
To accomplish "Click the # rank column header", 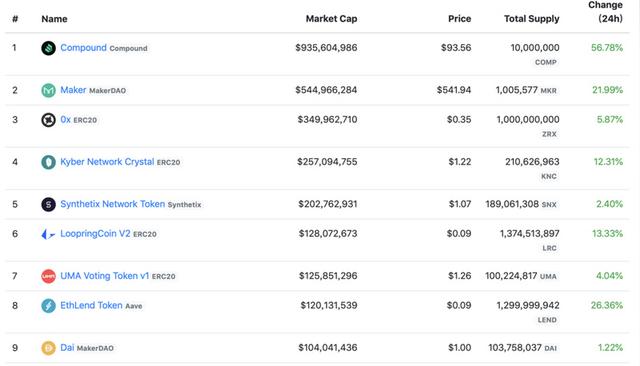I will tap(15, 19).
